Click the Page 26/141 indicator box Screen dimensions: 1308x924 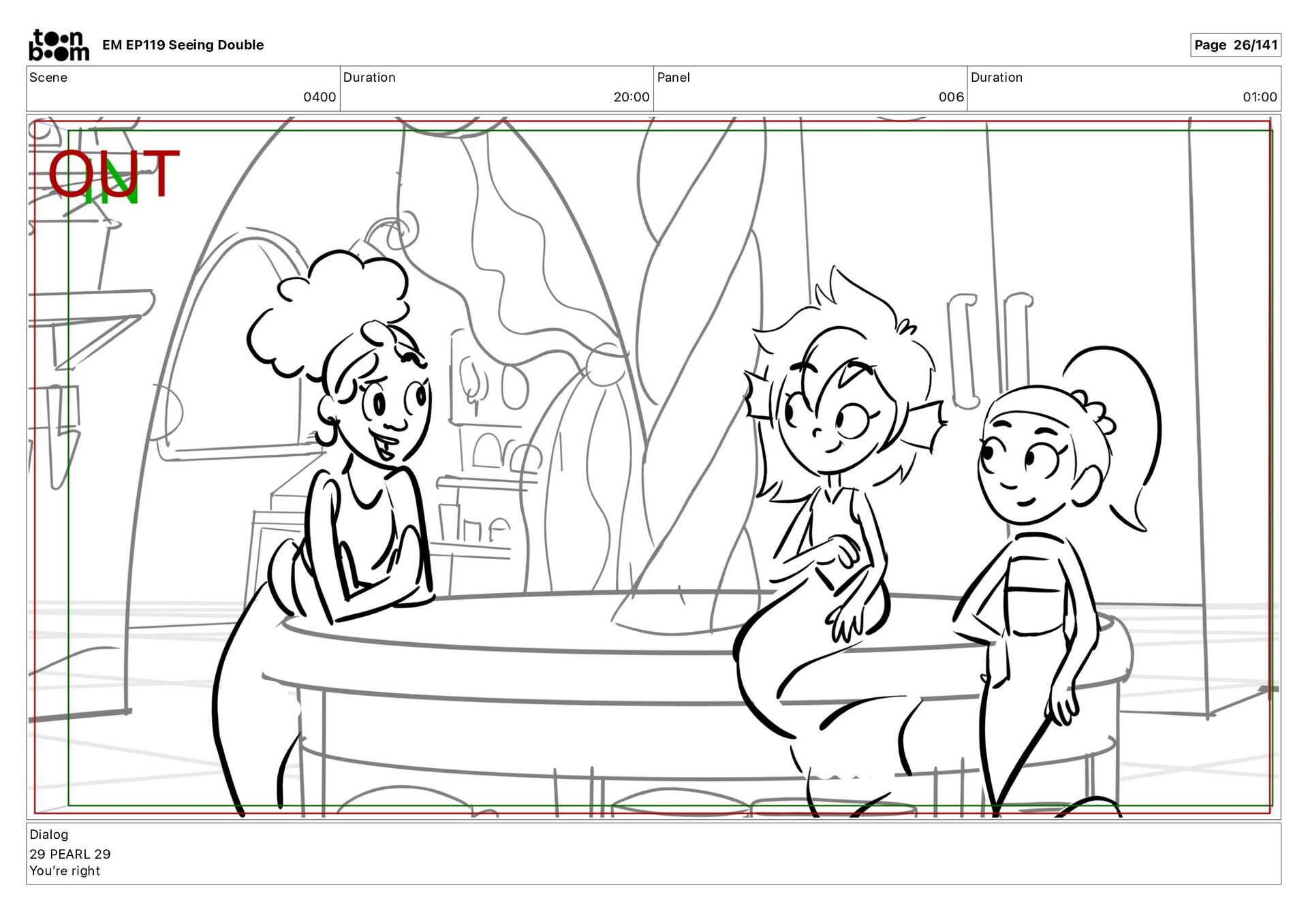pos(1234,45)
